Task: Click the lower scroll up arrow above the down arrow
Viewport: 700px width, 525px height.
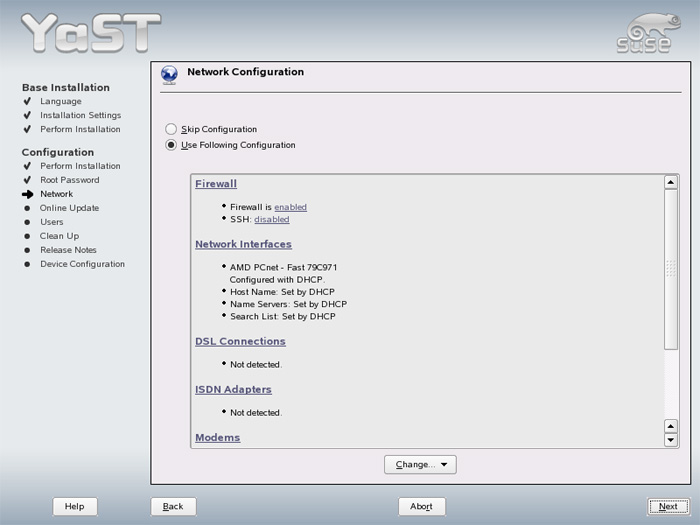Action: (671, 426)
